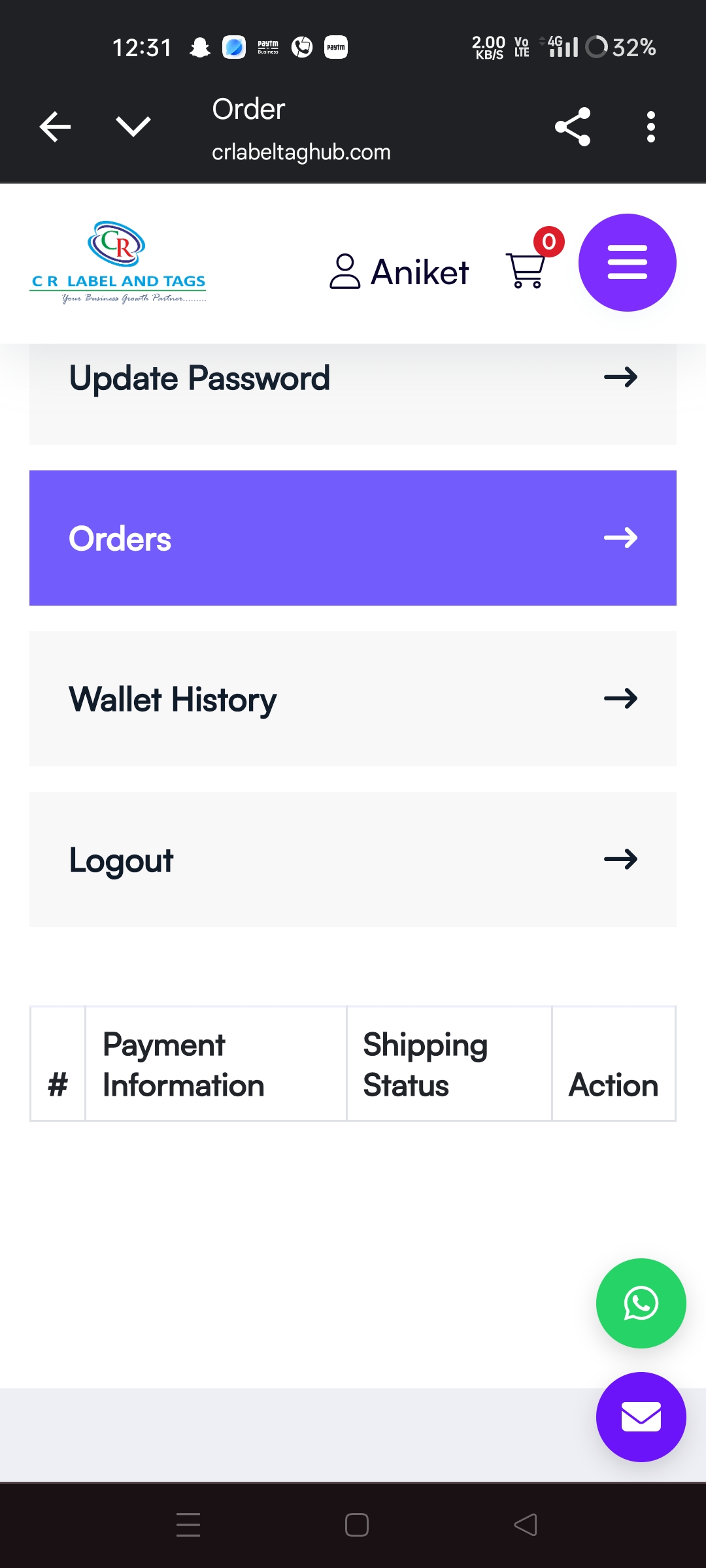Tap the crlabeltaghub.com address text

pyautogui.click(x=301, y=152)
